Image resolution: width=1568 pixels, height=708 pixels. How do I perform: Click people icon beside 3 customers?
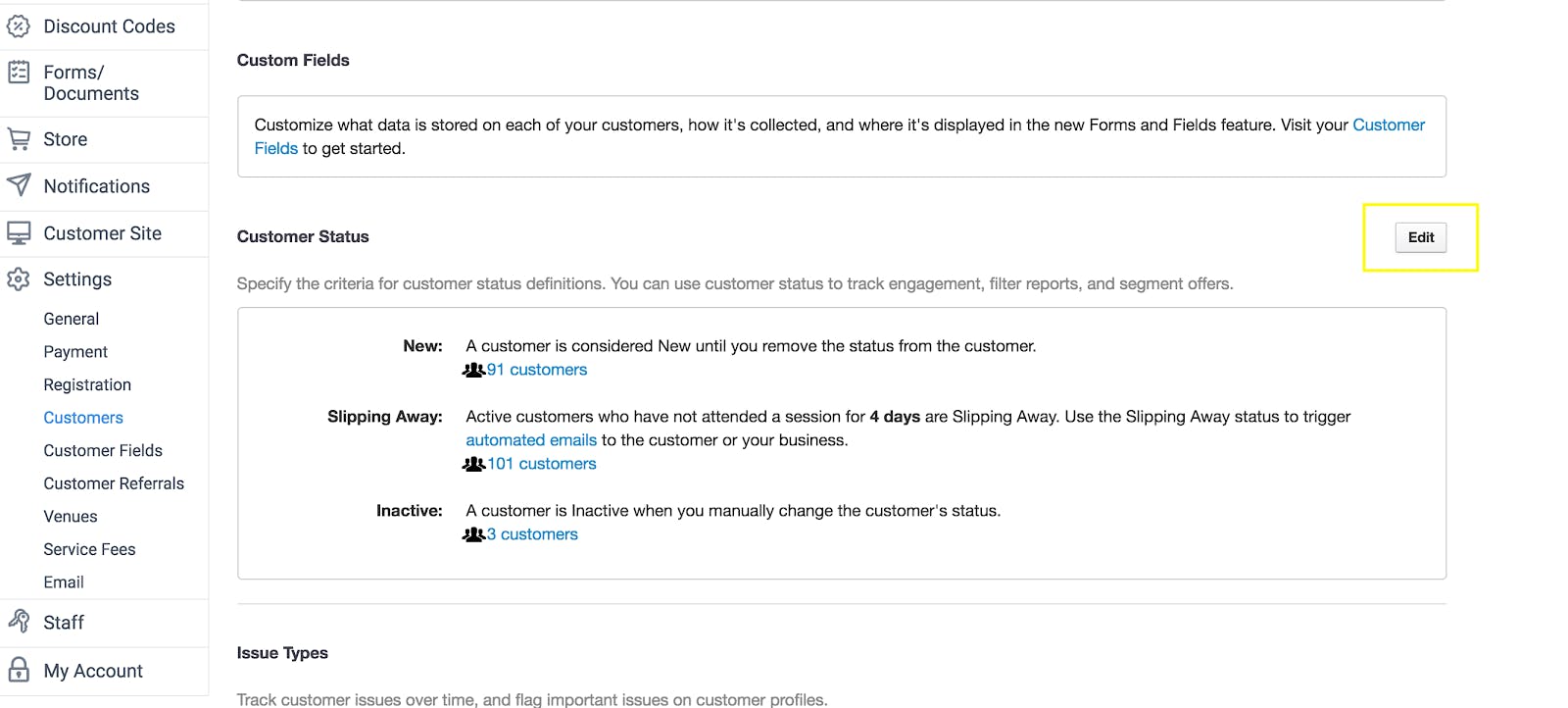[x=474, y=534]
